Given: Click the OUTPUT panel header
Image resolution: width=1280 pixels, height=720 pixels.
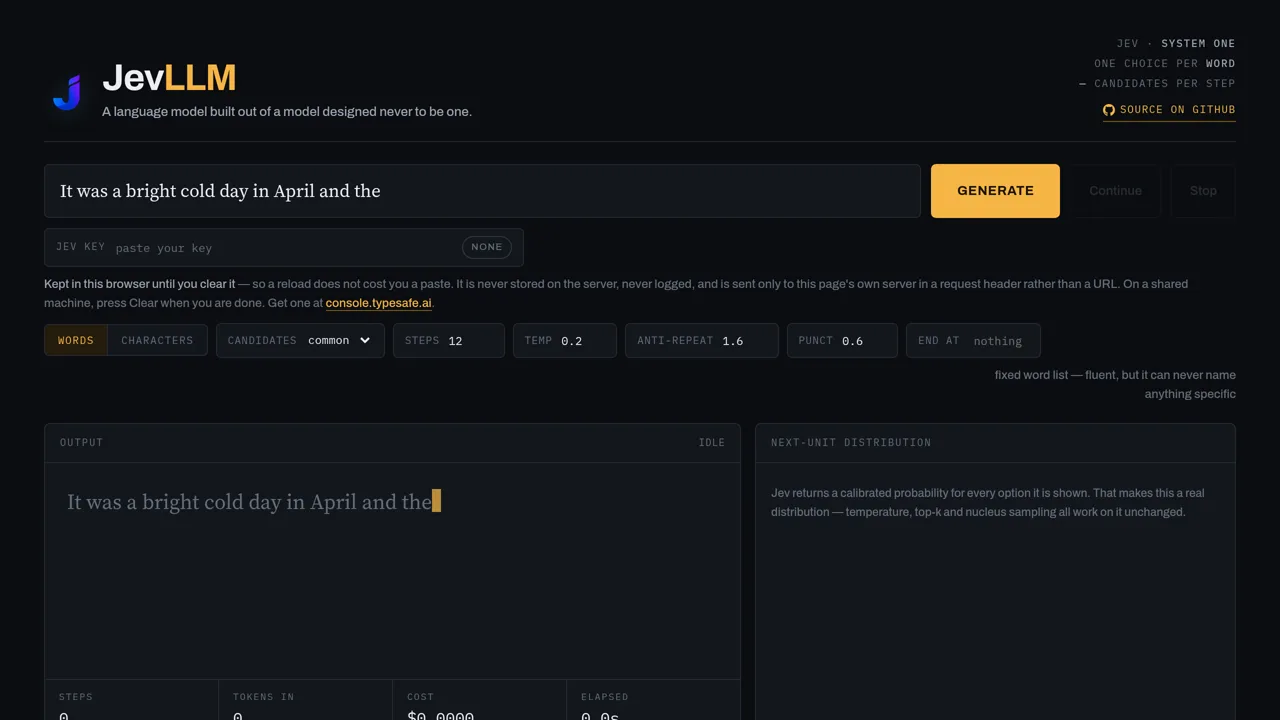Looking at the screenshot, I should 392,443.
